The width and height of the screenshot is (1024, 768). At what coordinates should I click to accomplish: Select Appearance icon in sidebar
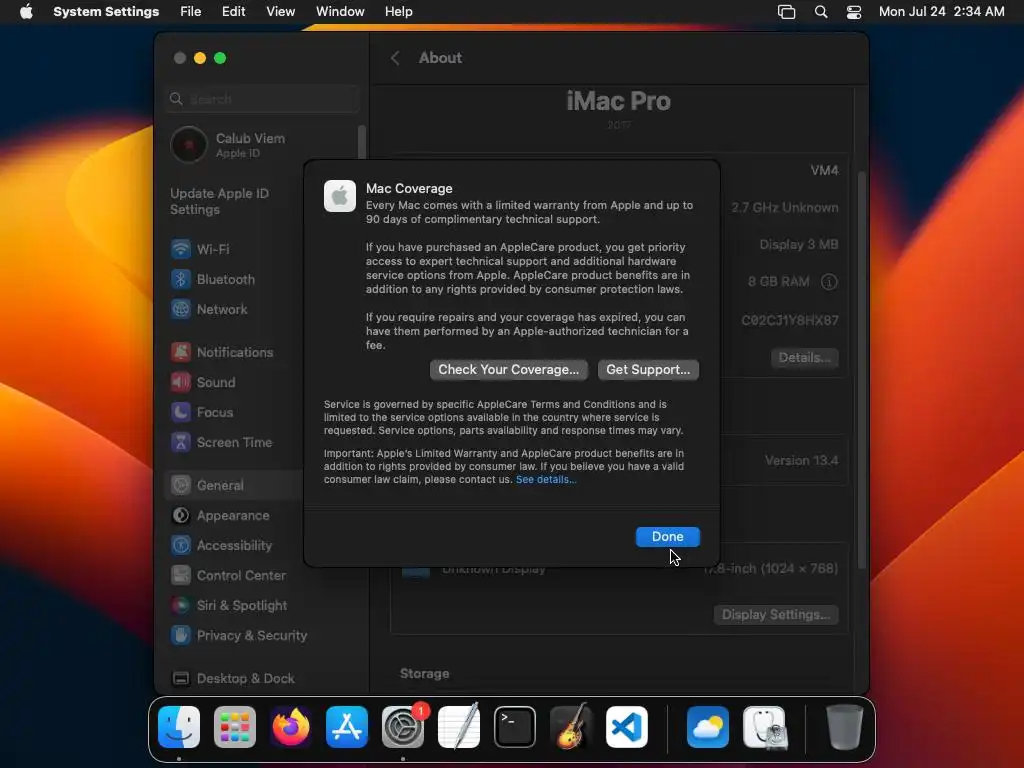pyautogui.click(x=181, y=515)
